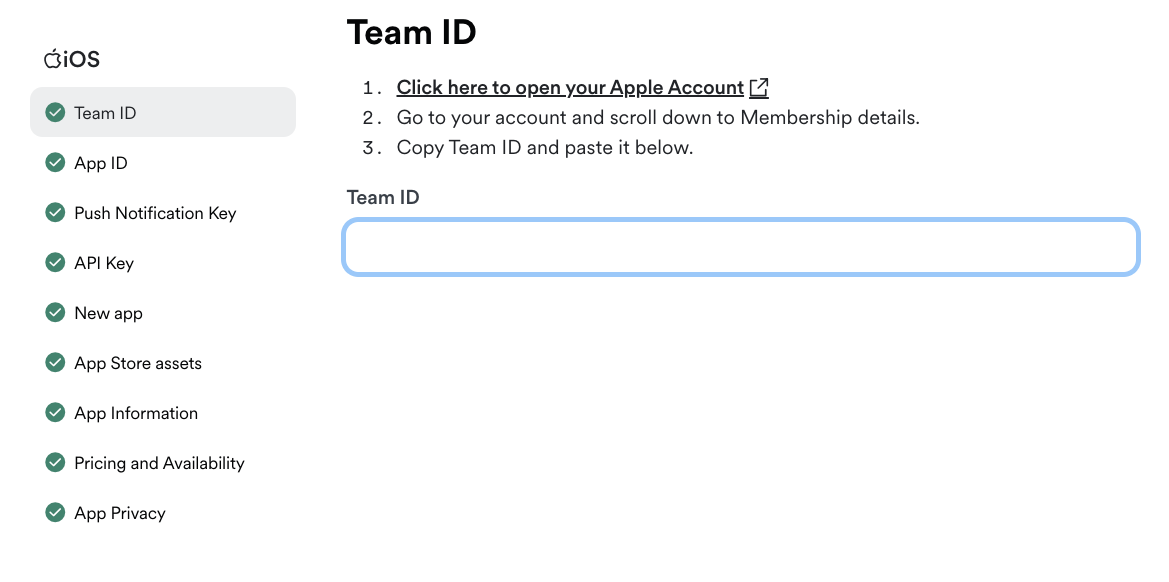
Task: Click inside the Team ID input field
Action: click(740, 247)
